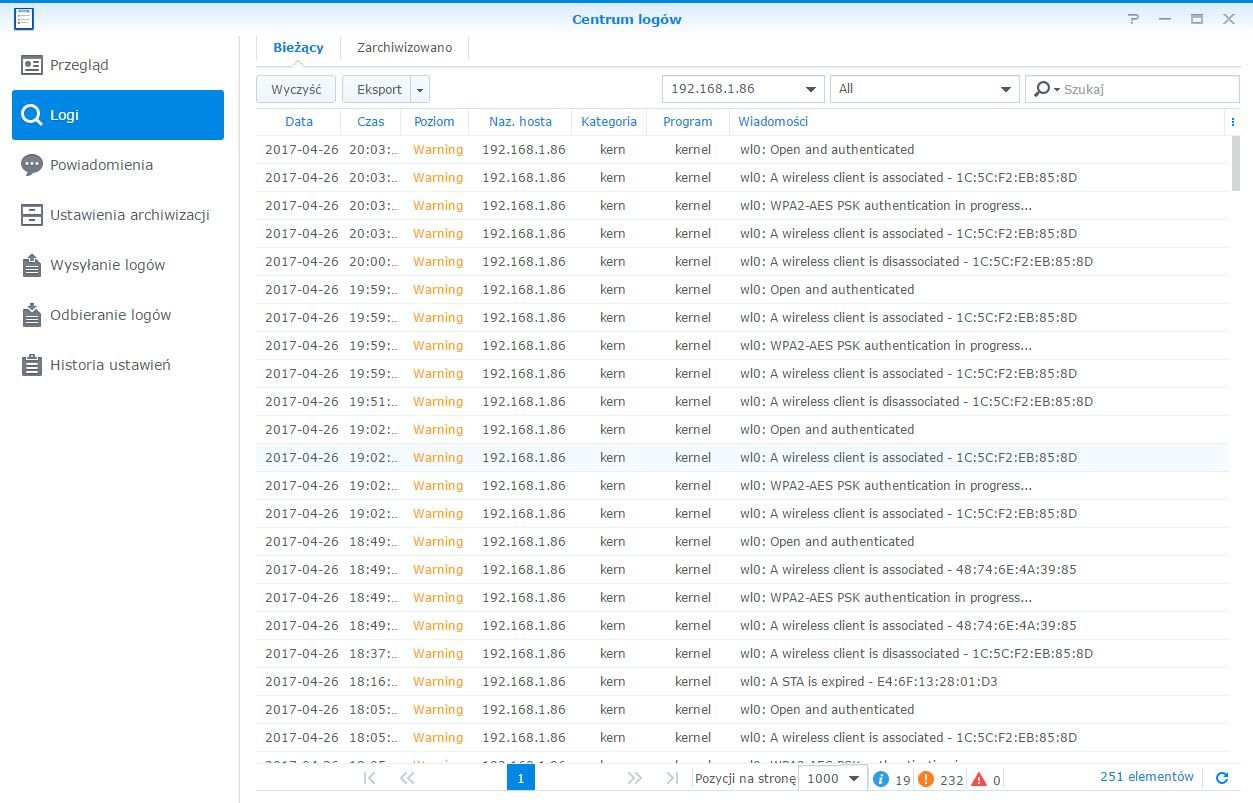Screen dimensions: 1253x803
Task: Sort by the Kategoria column header
Action: point(608,122)
